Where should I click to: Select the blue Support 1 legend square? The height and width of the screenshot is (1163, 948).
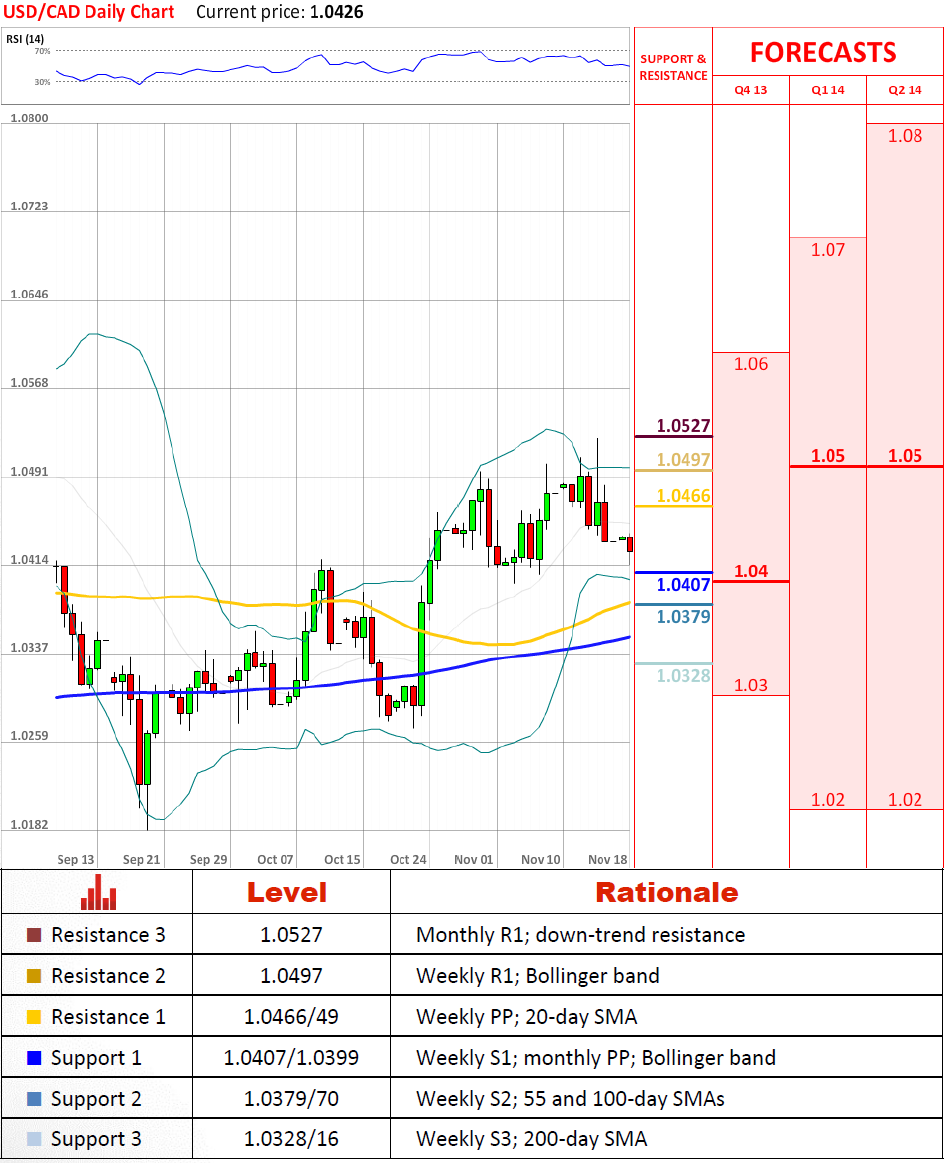click(x=34, y=1058)
